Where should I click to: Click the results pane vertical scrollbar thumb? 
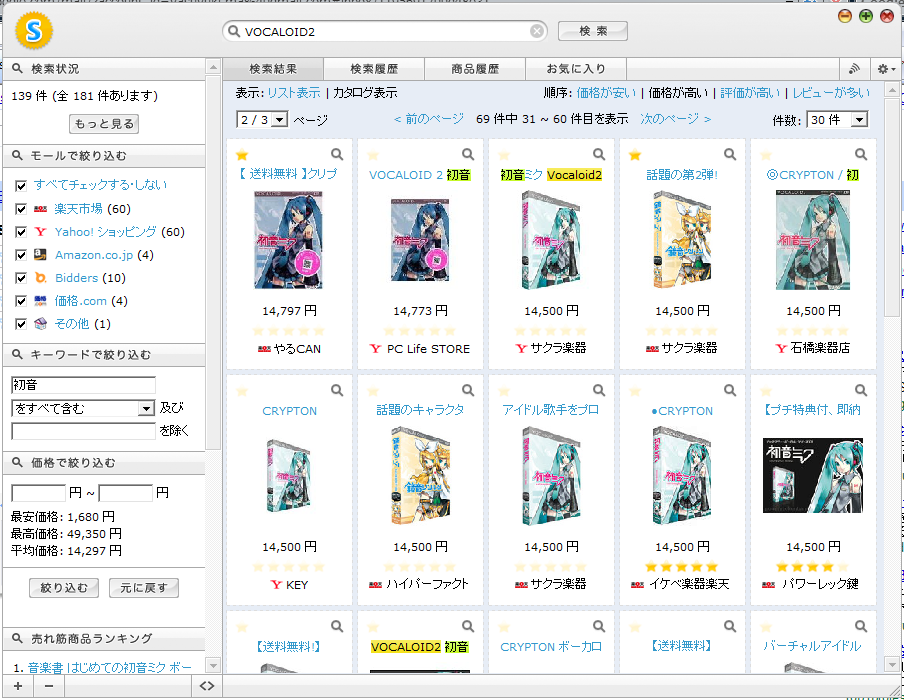pos(891,206)
